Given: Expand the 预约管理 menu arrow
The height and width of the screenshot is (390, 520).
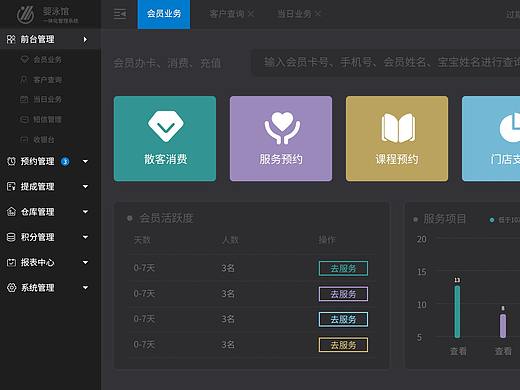Looking at the screenshot, I should tap(85, 162).
